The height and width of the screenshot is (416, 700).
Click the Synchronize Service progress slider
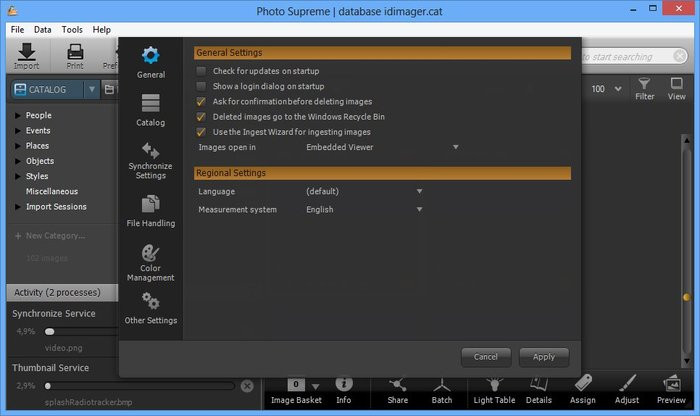tap(50, 331)
